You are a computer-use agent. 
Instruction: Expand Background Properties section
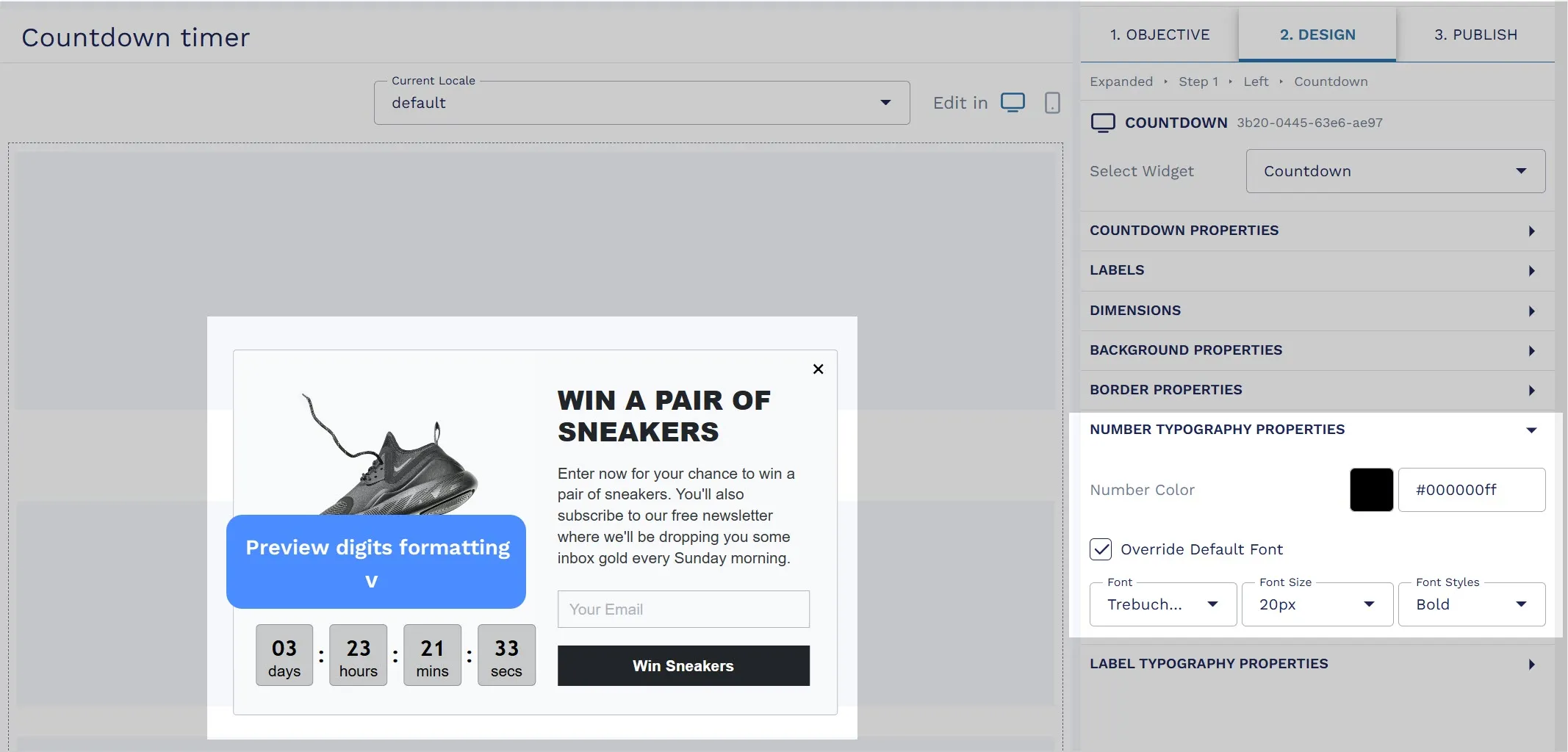pyautogui.click(x=1317, y=350)
